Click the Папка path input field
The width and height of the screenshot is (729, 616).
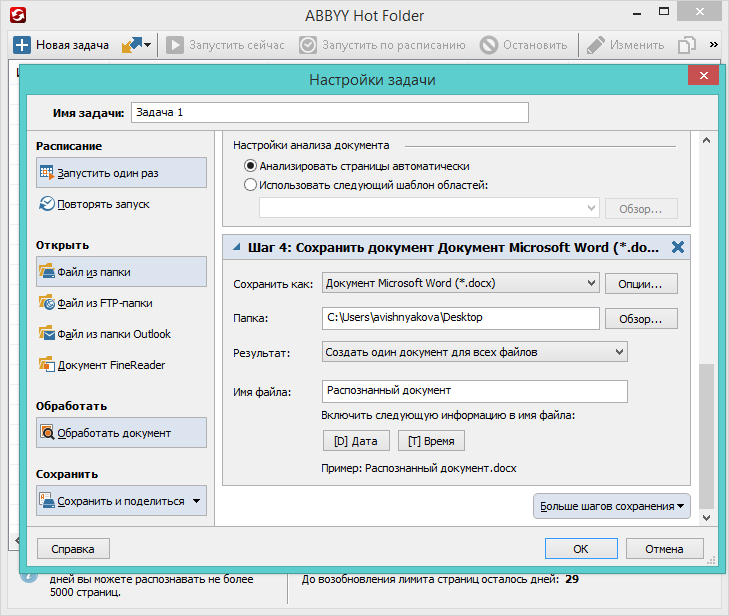(461, 318)
